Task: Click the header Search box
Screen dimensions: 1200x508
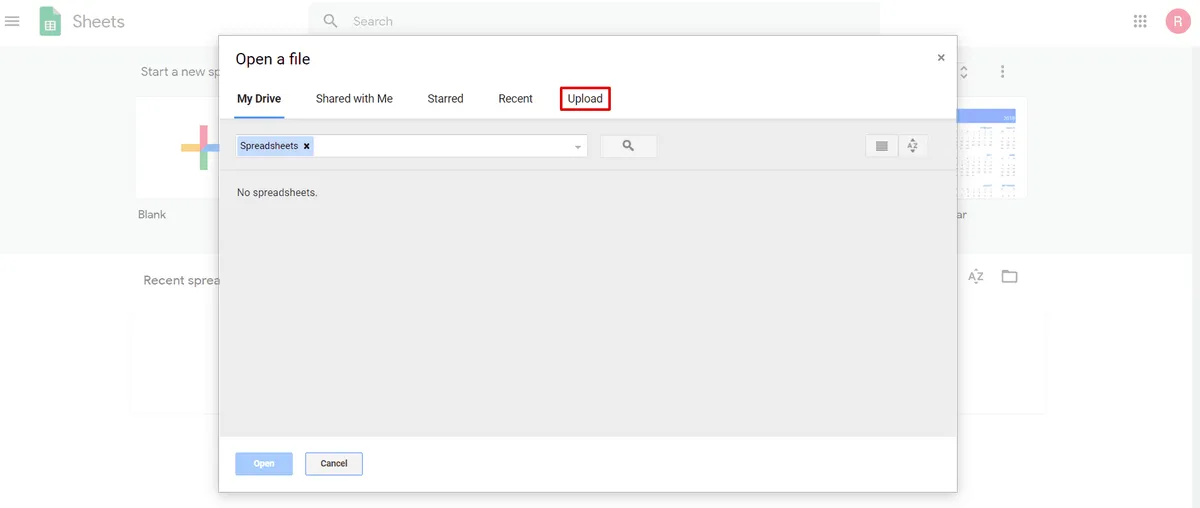Action: pos(594,21)
